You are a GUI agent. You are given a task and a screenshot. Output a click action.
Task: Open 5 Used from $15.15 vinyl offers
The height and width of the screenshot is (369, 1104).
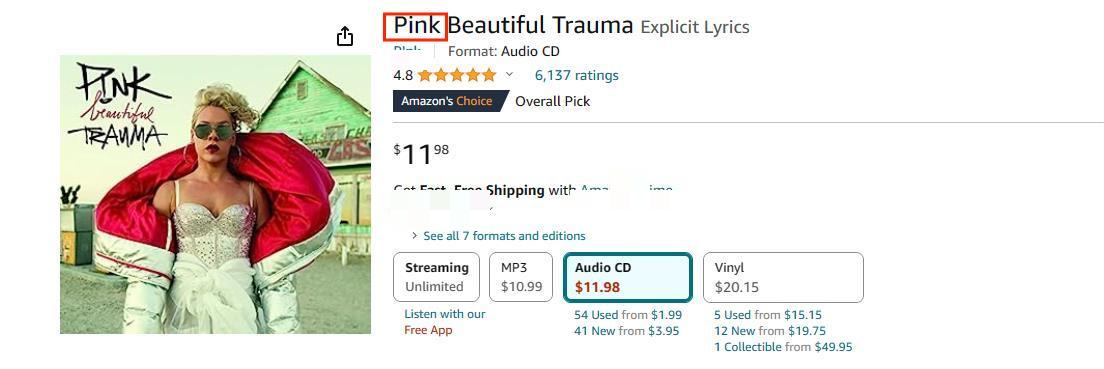tap(768, 315)
